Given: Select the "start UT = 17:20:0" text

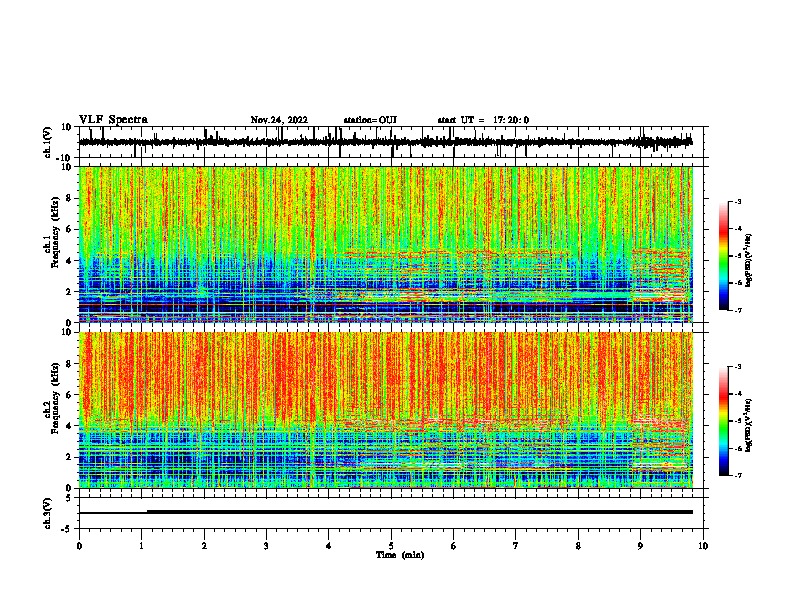Looking at the screenshot, I should tap(483, 120).
